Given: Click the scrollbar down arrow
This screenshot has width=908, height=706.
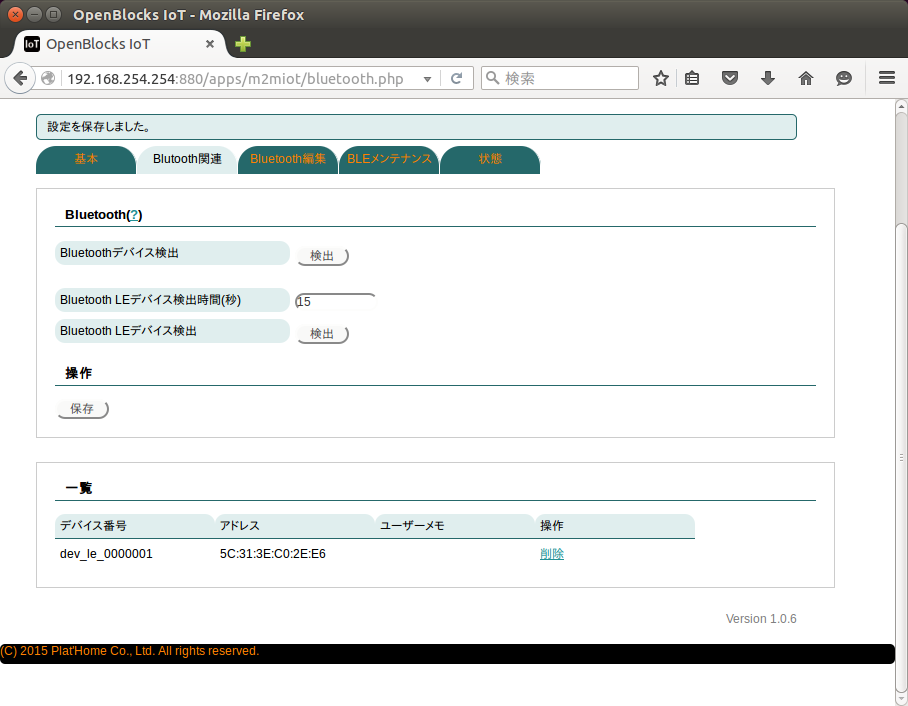Looking at the screenshot, I should point(901,699).
